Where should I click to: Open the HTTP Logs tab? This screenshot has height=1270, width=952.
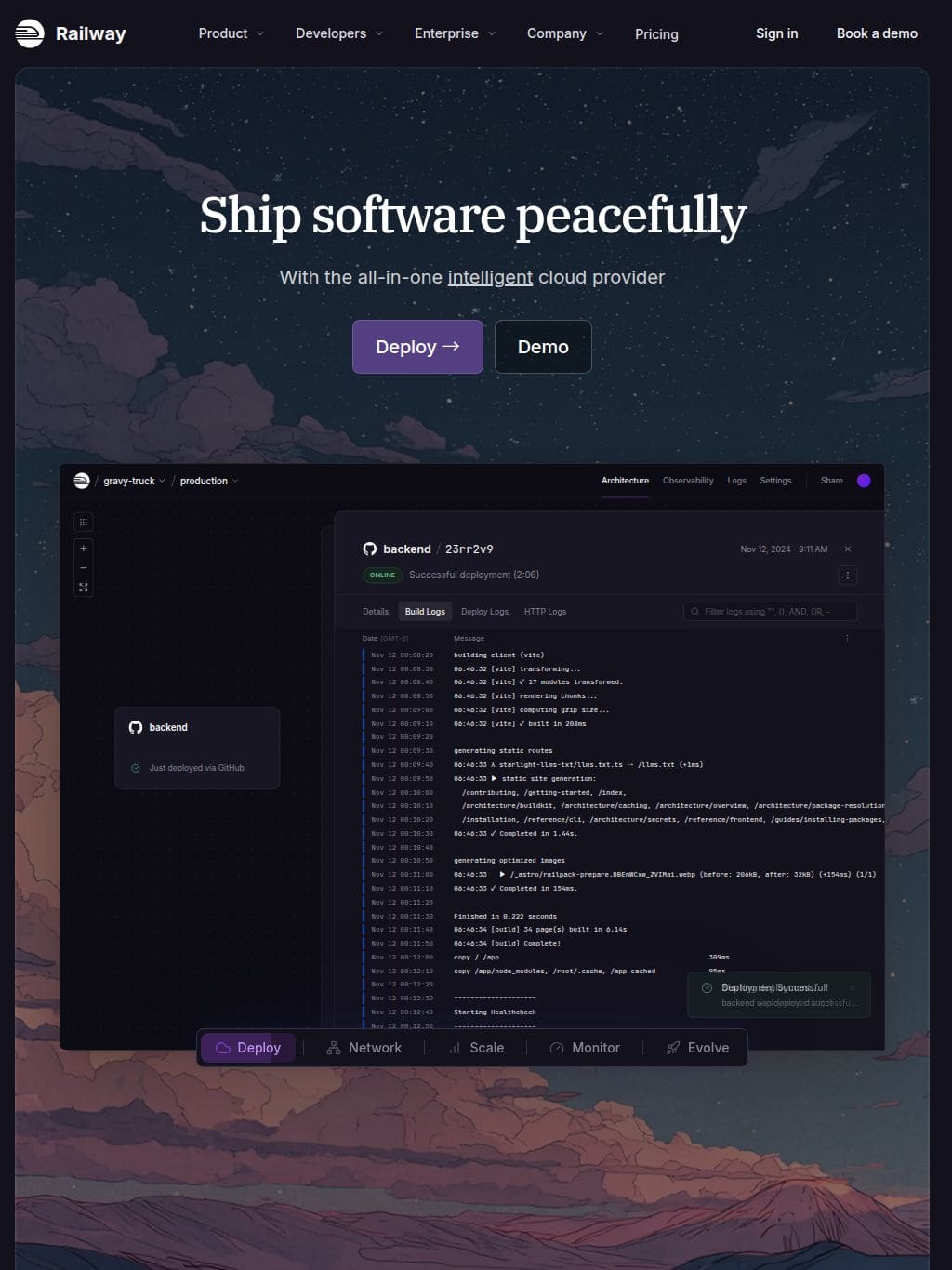click(x=545, y=612)
